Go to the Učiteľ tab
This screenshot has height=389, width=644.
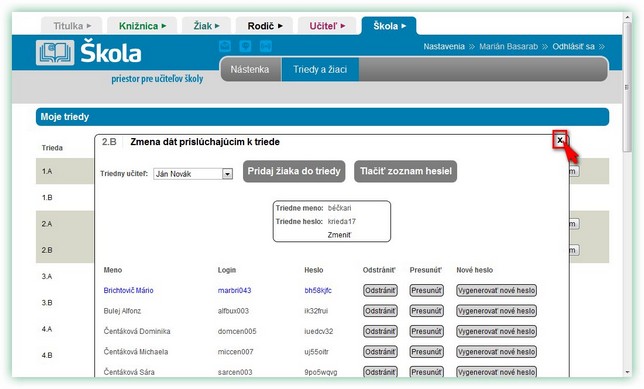pos(327,26)
